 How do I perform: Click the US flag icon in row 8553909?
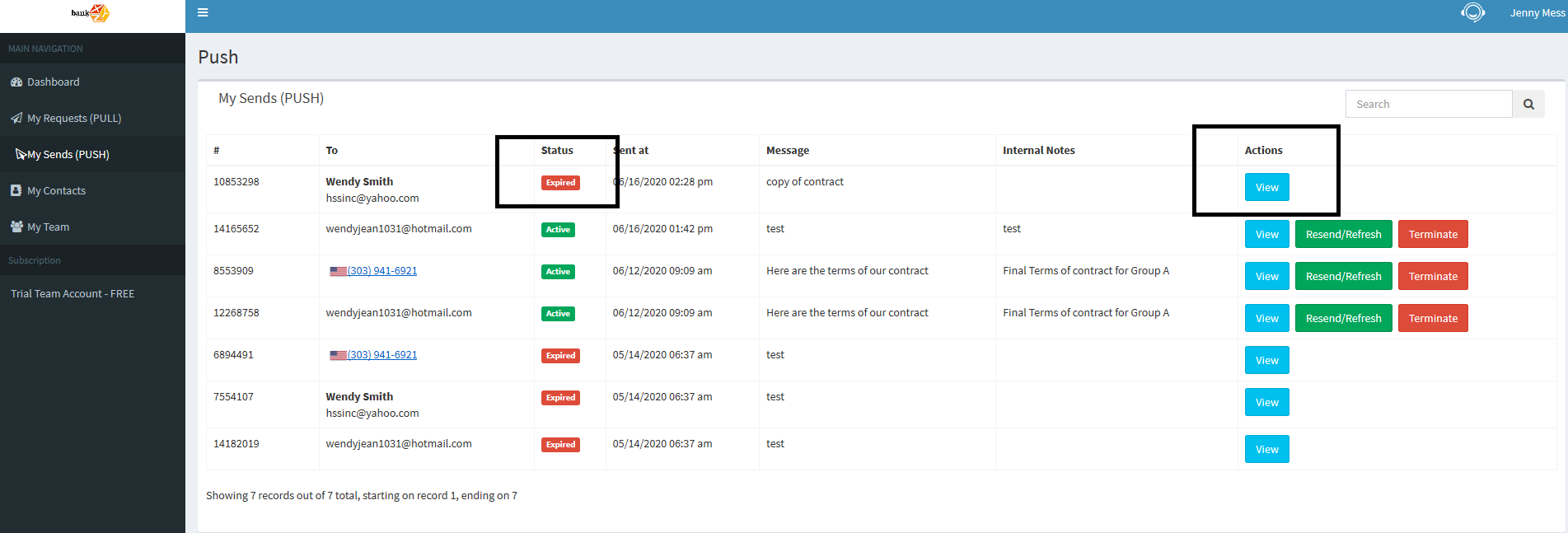pyautogui.click(x=338, y=271)
